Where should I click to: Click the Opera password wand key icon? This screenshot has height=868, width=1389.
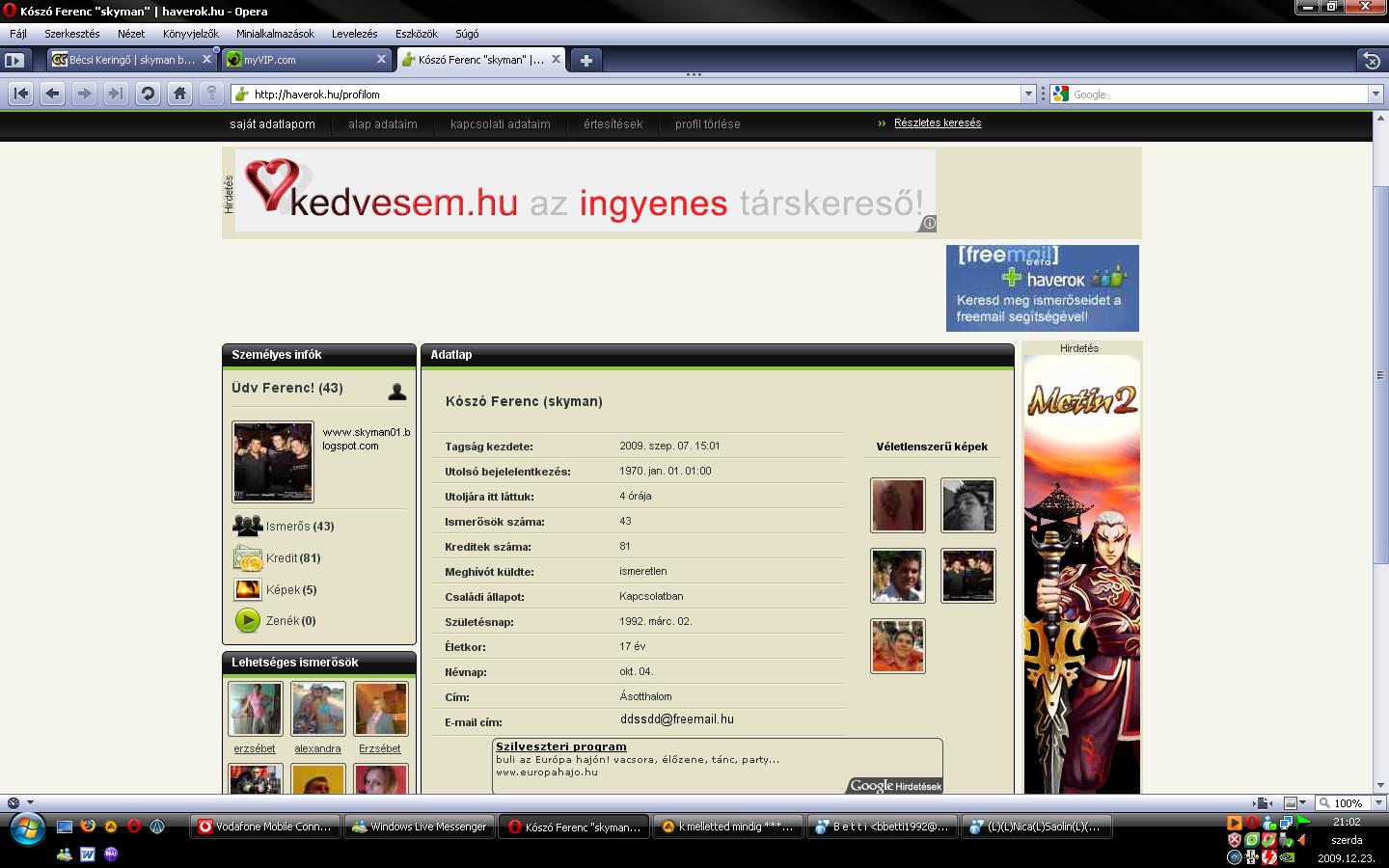(211, 94)
